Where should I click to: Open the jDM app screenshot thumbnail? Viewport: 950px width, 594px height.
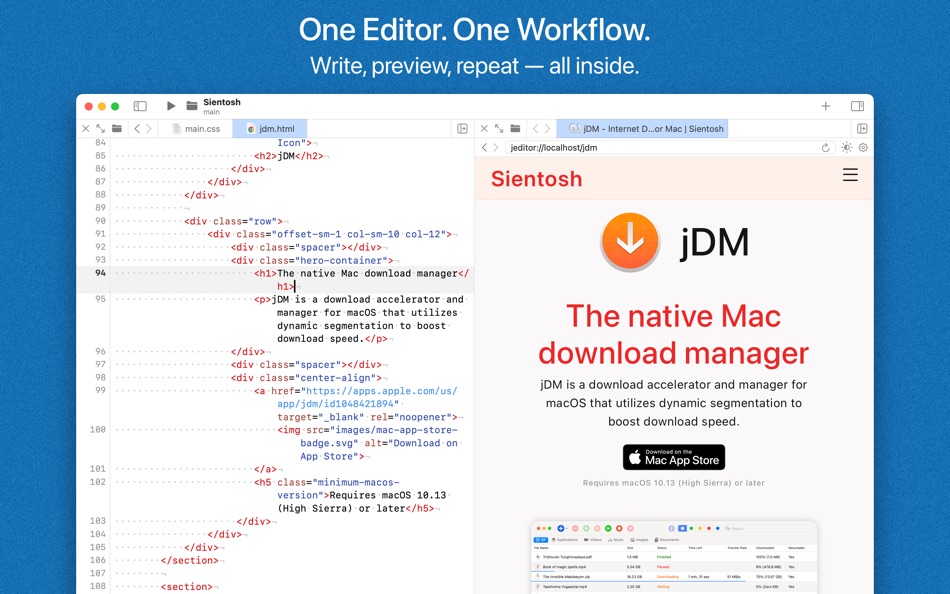[x=674, y=557]
